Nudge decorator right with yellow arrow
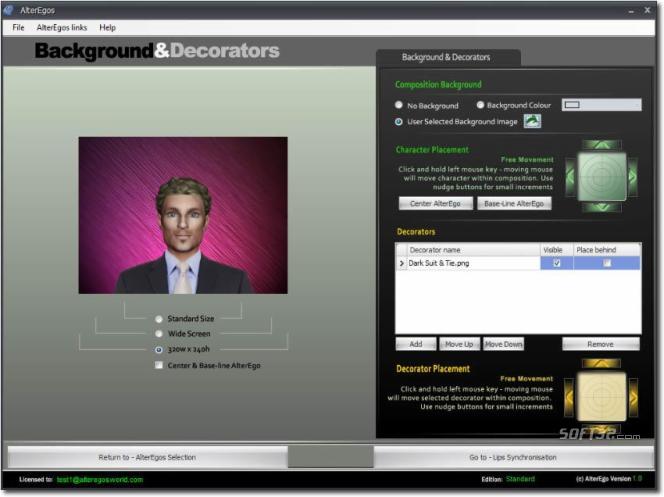 [x=634, y=397]
